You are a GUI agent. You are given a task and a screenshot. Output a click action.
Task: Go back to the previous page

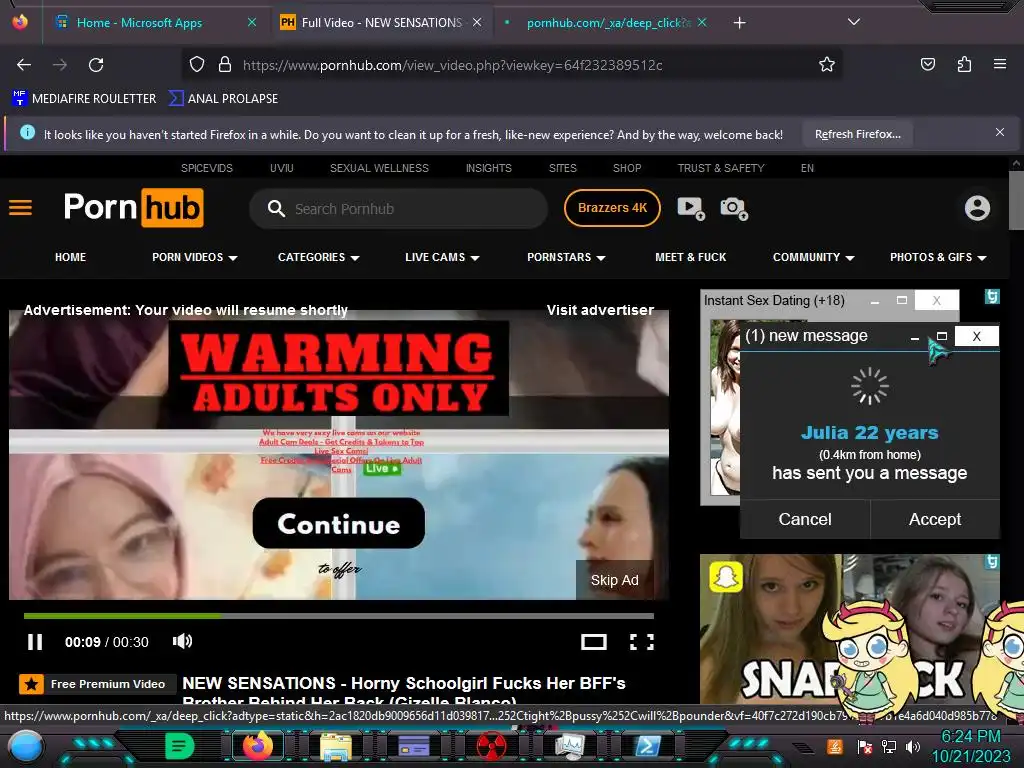(24, 65)
